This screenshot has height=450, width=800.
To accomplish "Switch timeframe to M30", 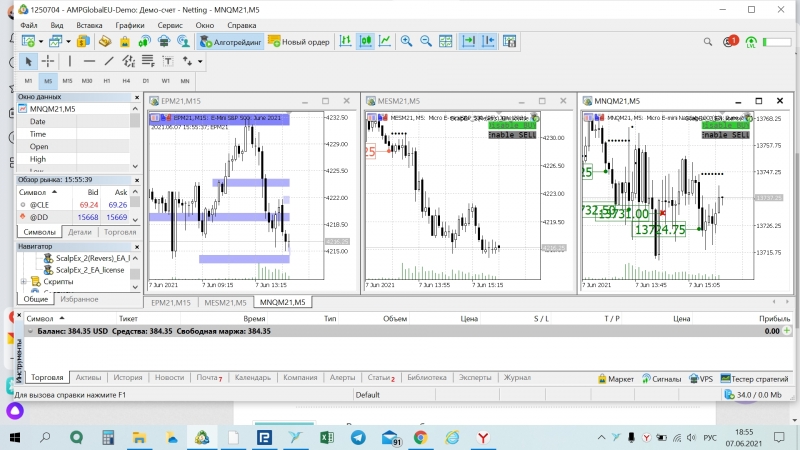I will tap(87, 81).
